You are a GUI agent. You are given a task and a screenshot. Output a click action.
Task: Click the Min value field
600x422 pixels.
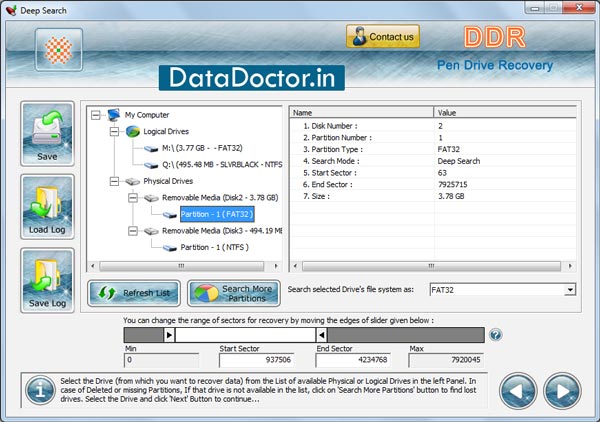click(161, 360)
